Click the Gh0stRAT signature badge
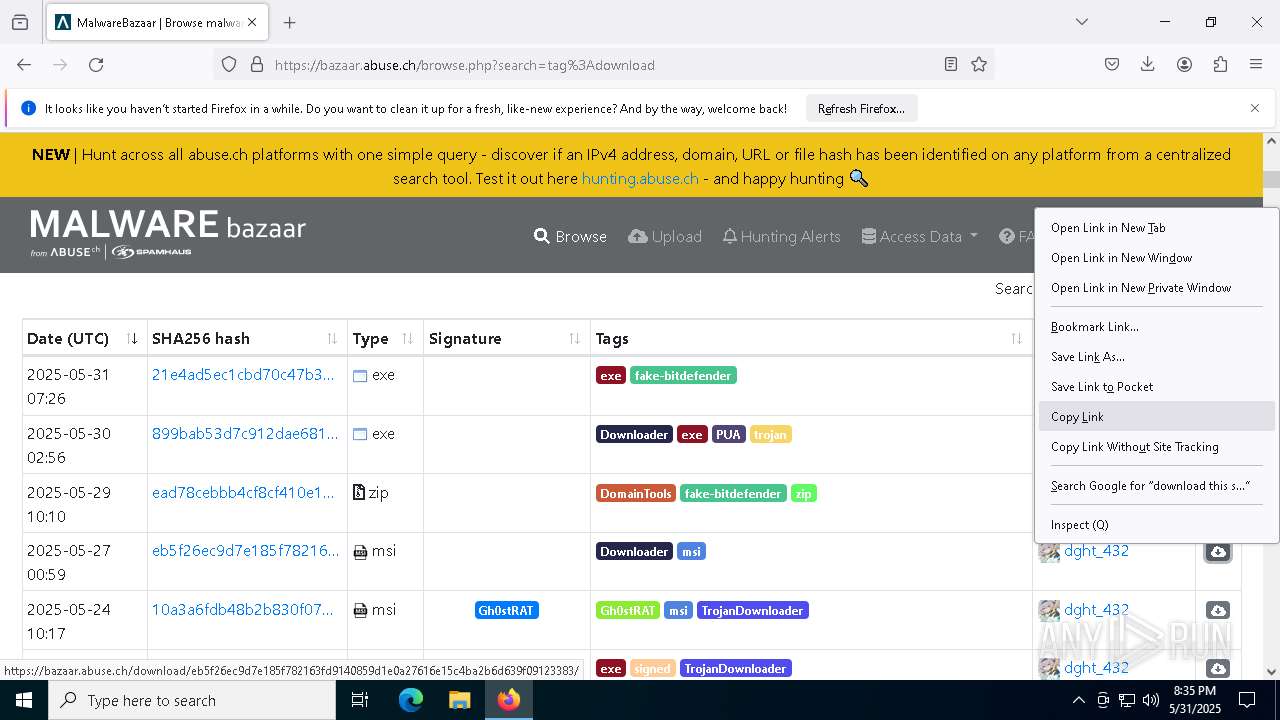 point(506,611)
